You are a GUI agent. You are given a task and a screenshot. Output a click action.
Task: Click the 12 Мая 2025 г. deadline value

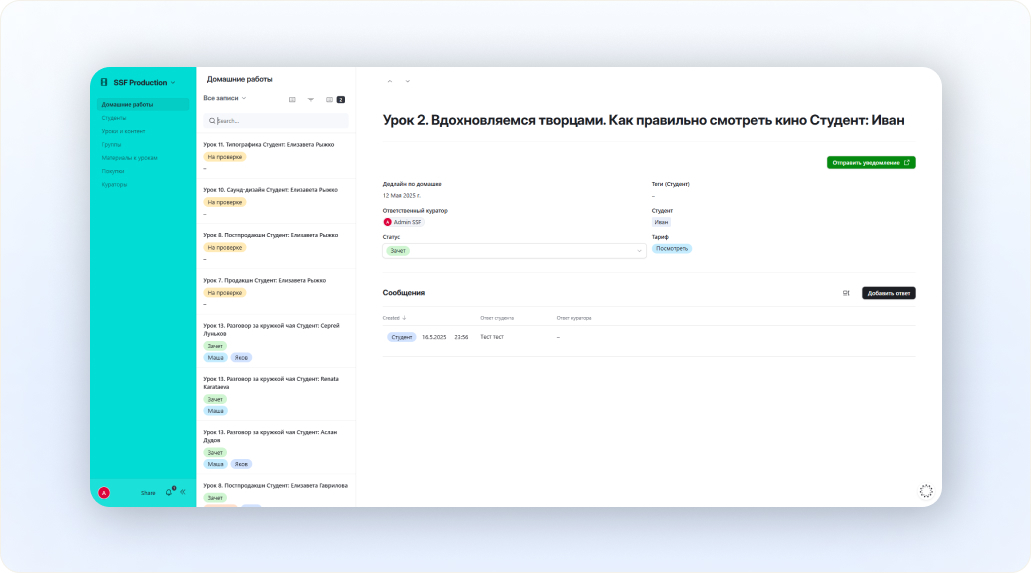click(402, 195)
